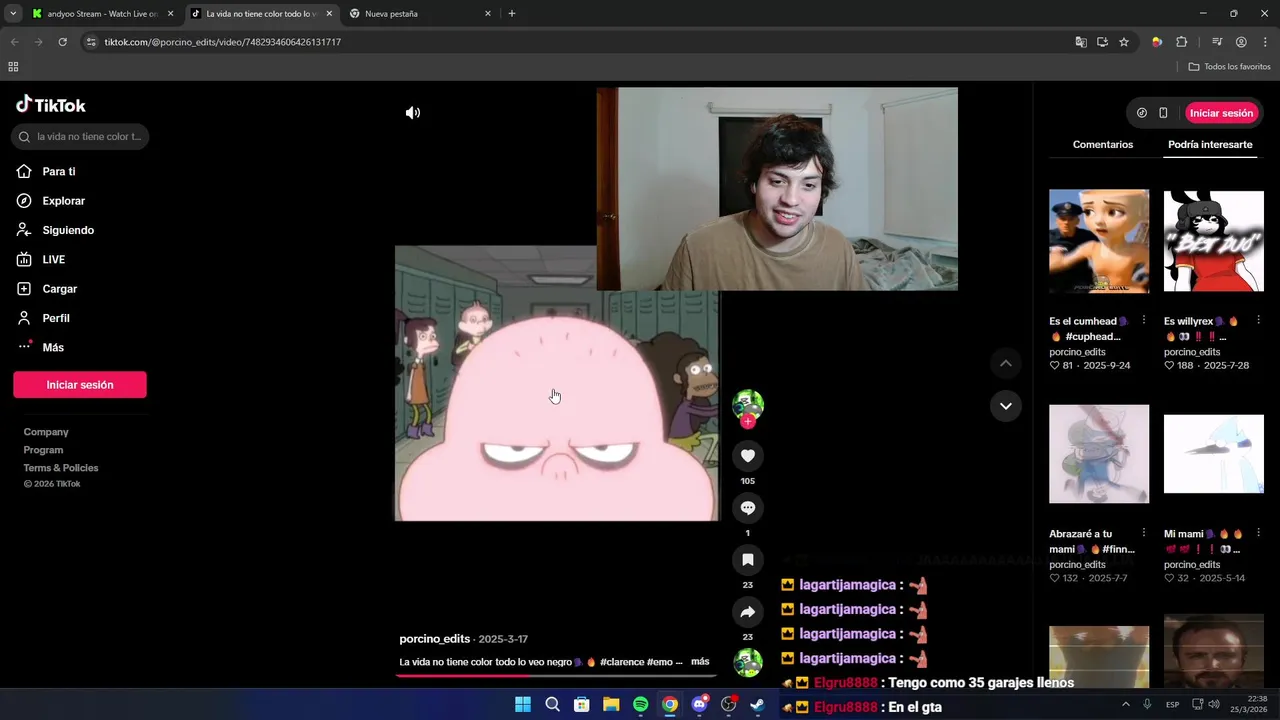This screenshot has width=1280, height=720.
Task: Translate this page icon
Action: [x=1081, y=42]
